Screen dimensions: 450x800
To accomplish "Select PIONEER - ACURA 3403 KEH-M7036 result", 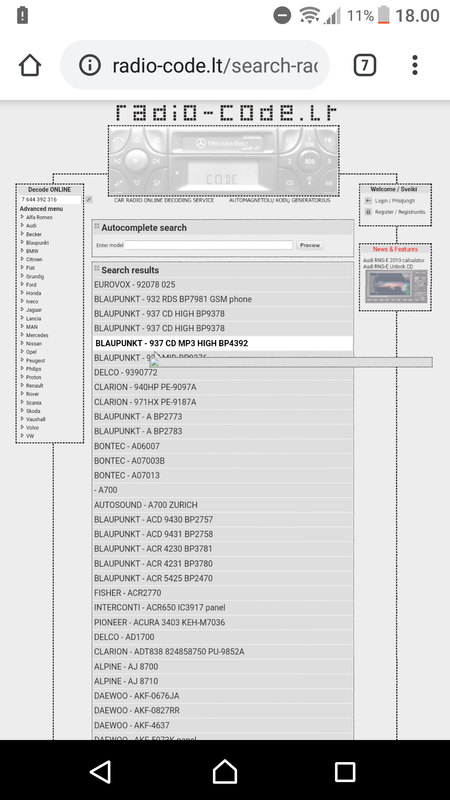I will [x=222, y=622].
